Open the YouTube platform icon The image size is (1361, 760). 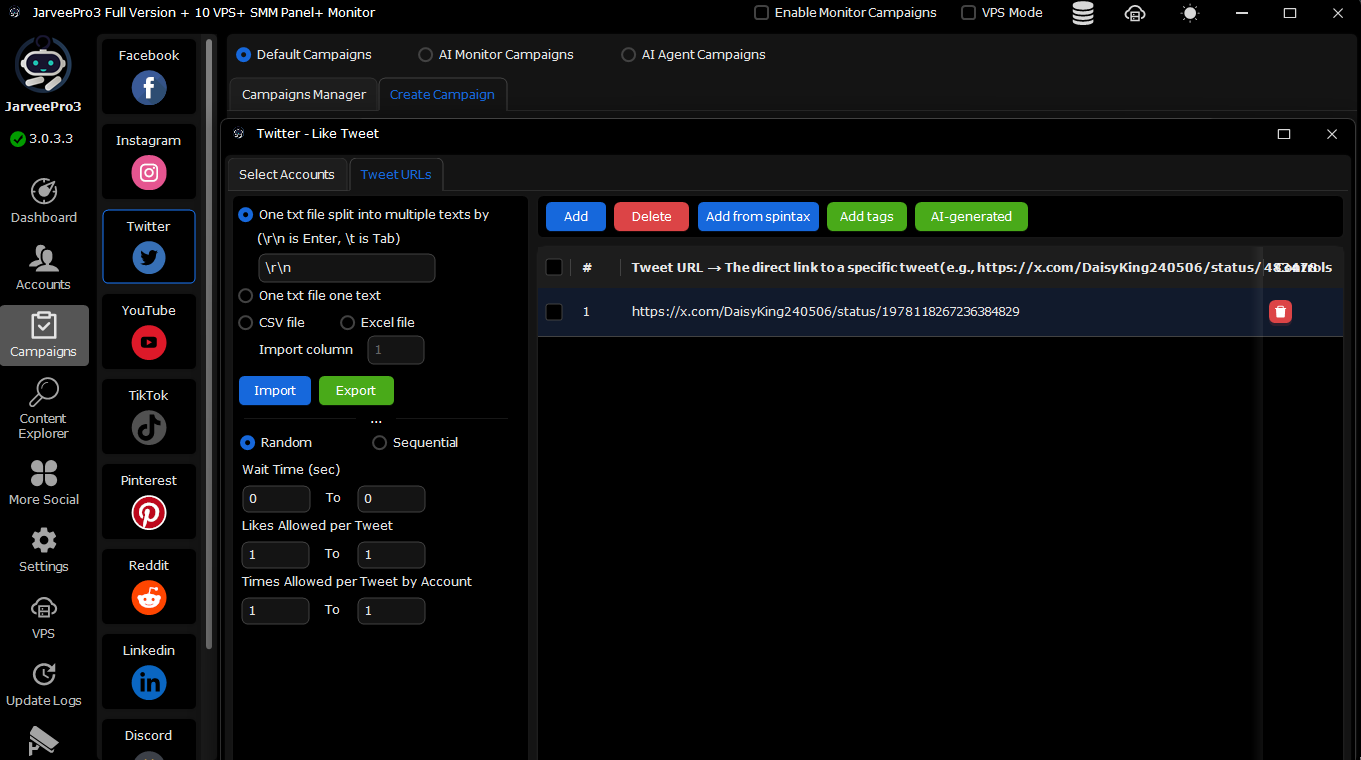(x=148, y=343)
